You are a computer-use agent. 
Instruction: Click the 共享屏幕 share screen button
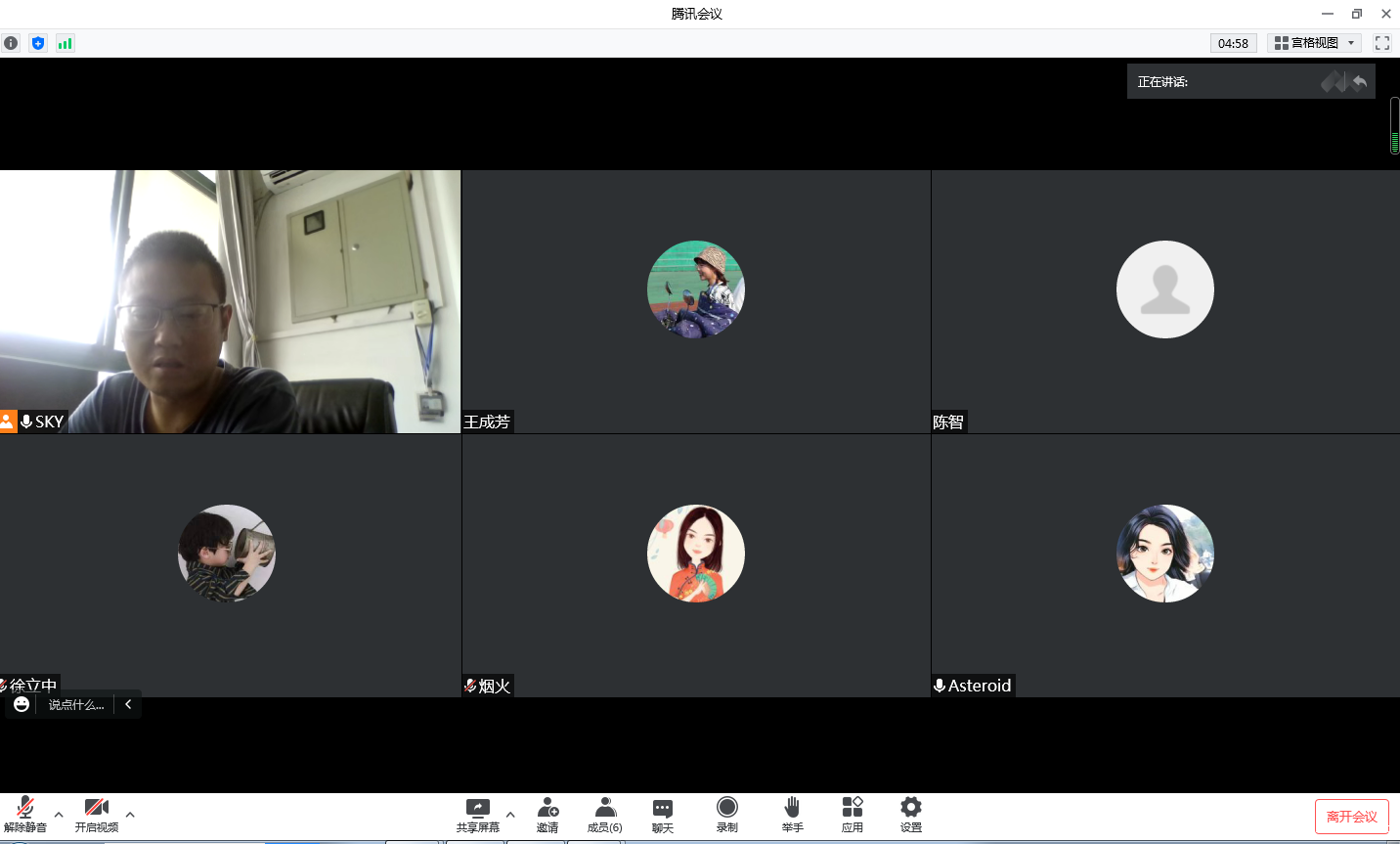[477, 814]
